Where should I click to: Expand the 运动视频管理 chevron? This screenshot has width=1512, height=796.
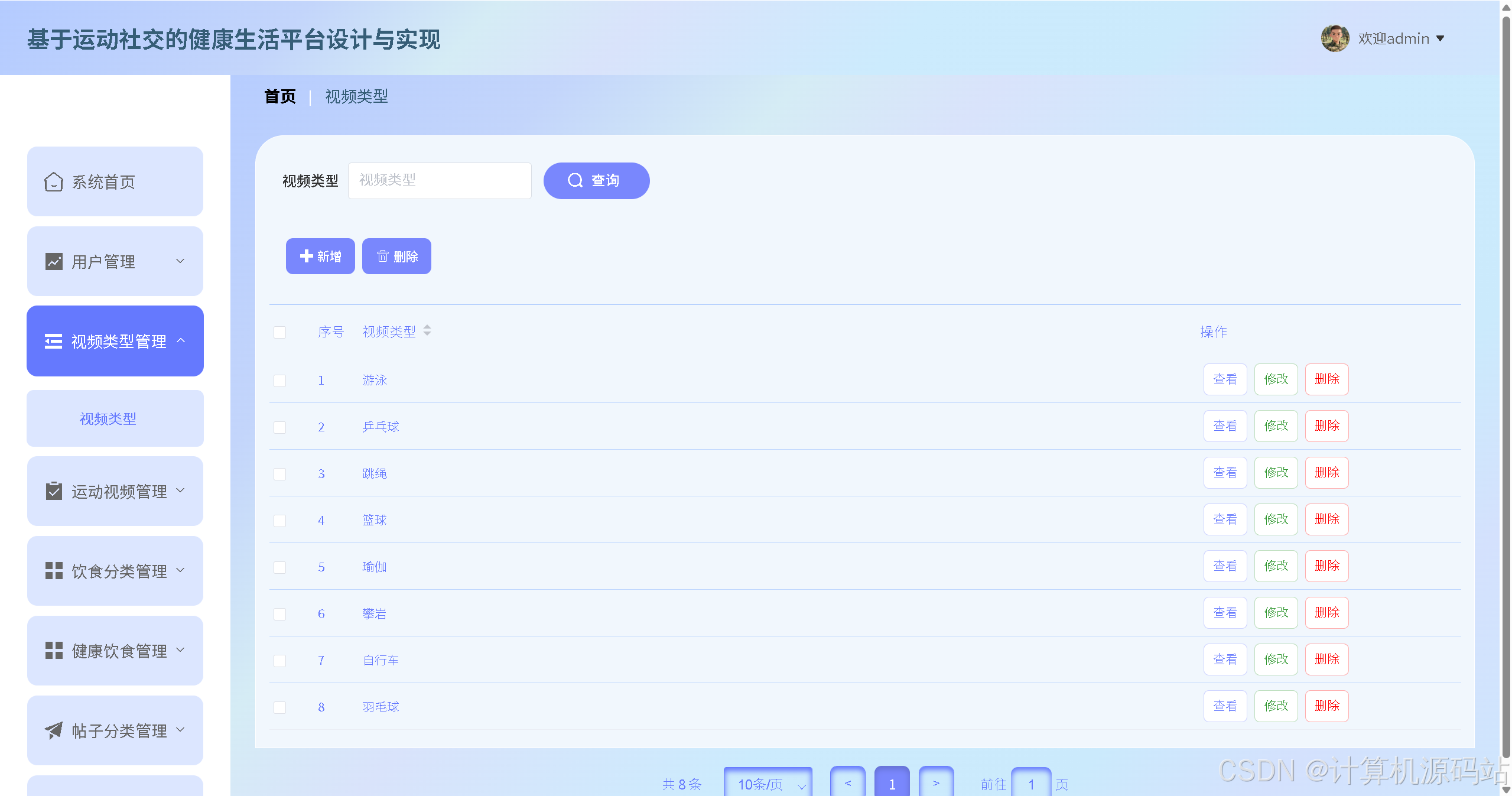tap(181, 490)
